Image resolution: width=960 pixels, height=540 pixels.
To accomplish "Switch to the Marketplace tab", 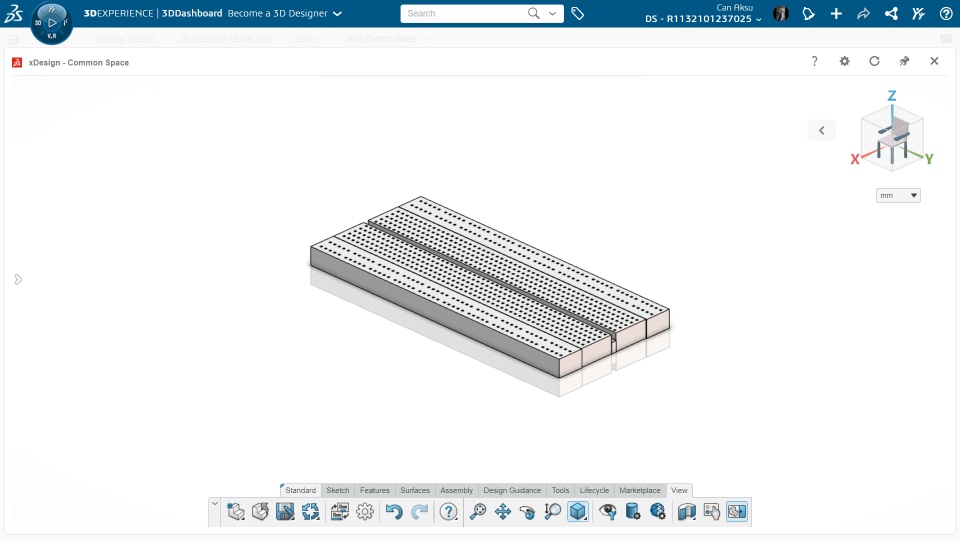I will pos(640,490).
